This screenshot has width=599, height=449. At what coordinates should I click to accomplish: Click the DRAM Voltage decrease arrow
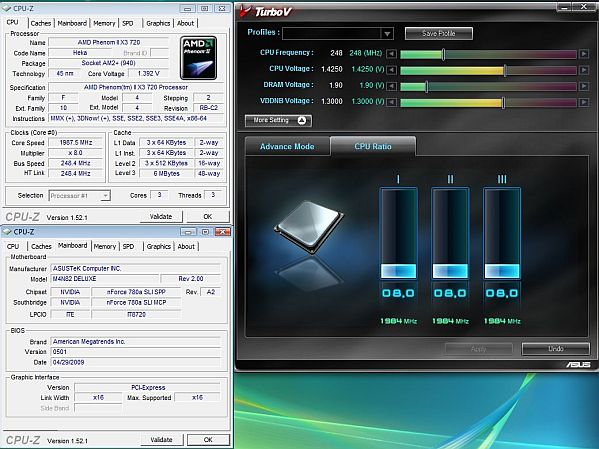point(391,86)
